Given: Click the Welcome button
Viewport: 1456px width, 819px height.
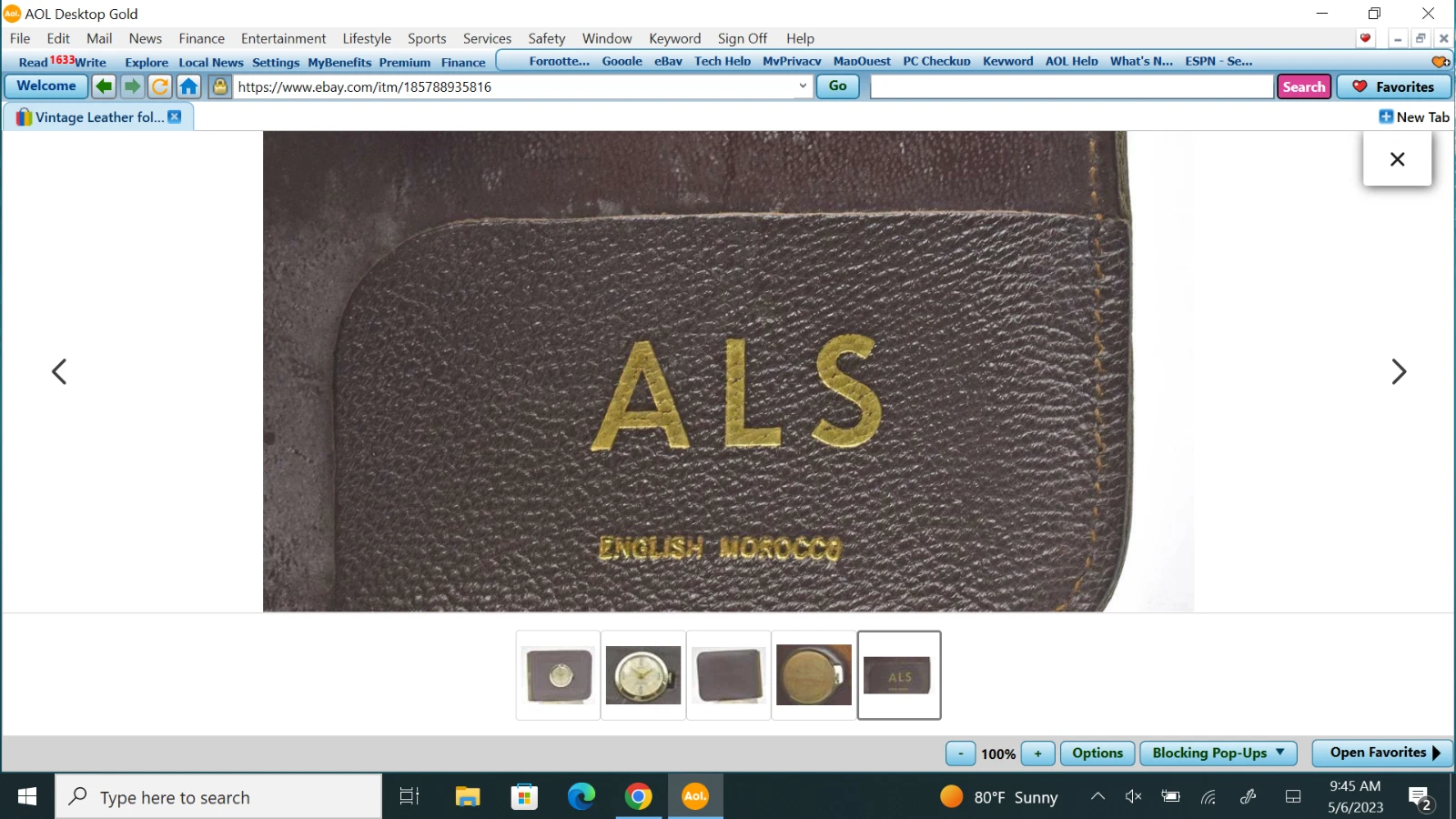Looking at the screenshot, I should click(46, 86).
